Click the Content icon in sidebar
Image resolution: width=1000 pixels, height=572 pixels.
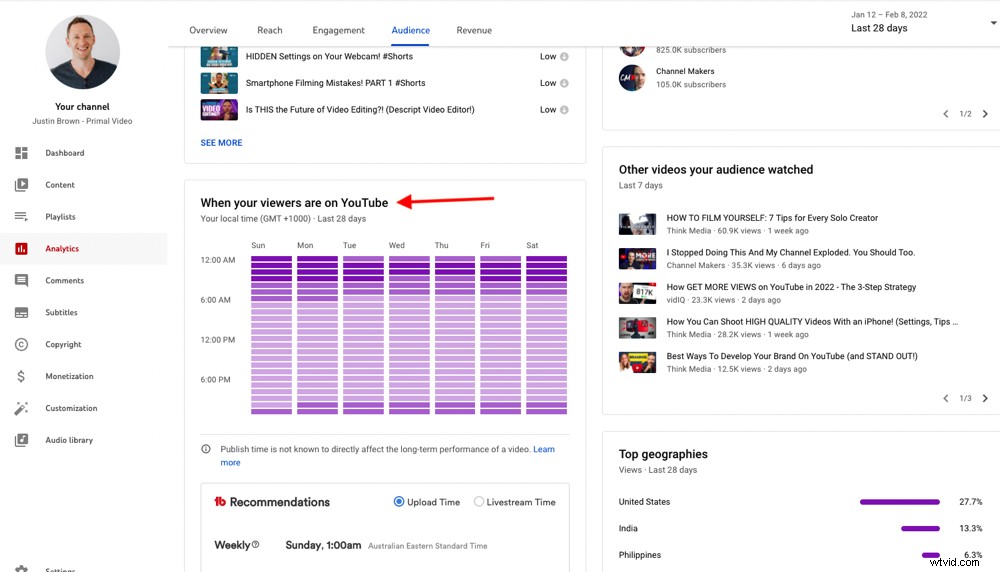pos(21,185)
